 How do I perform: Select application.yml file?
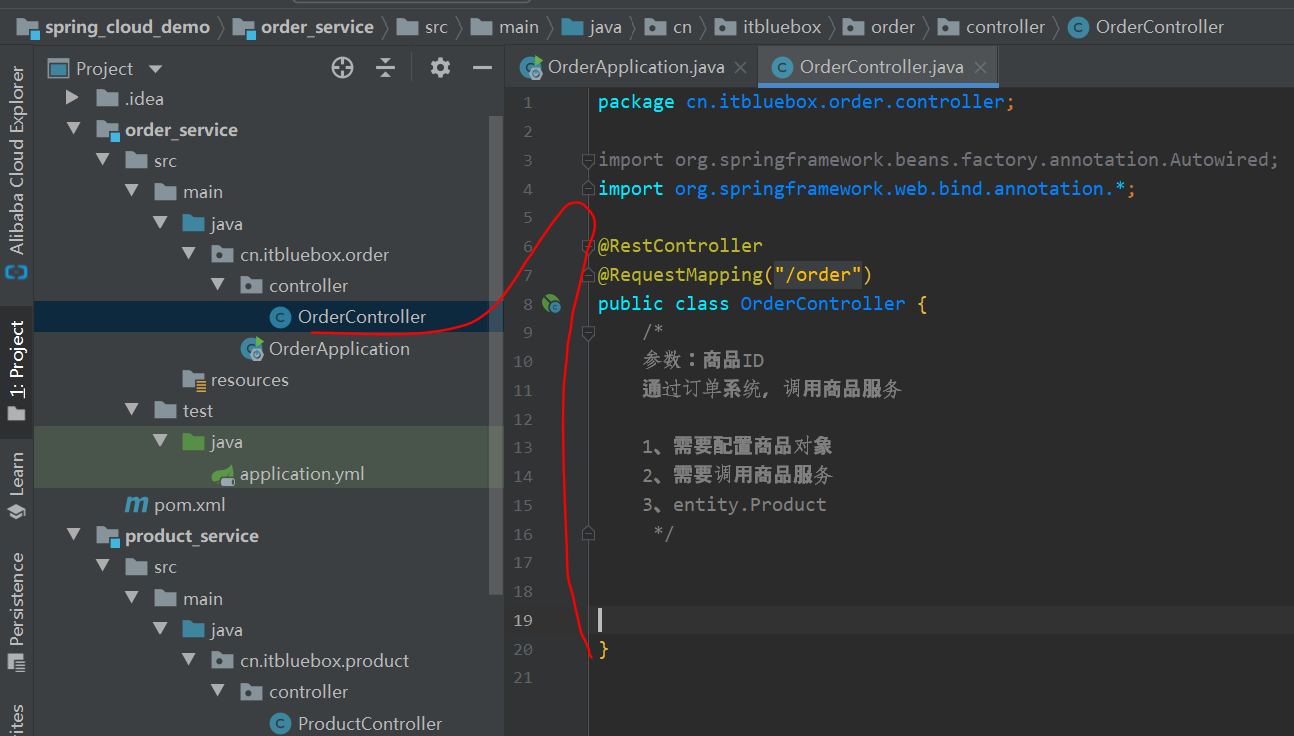pos(302,474)
